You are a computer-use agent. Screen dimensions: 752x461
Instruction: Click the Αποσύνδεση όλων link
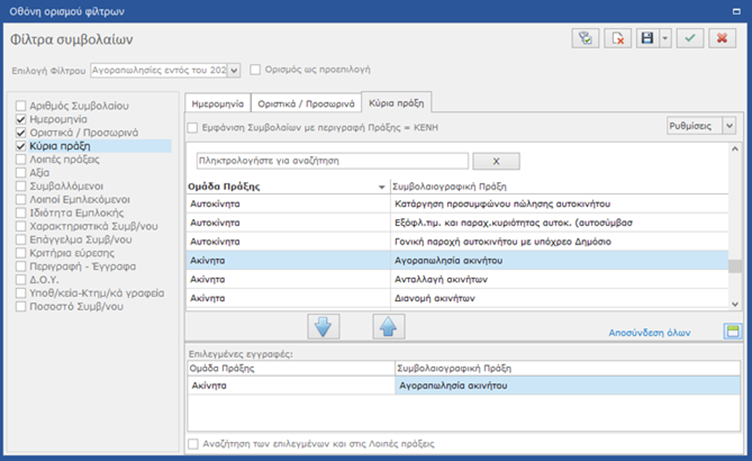click(649, 332)
